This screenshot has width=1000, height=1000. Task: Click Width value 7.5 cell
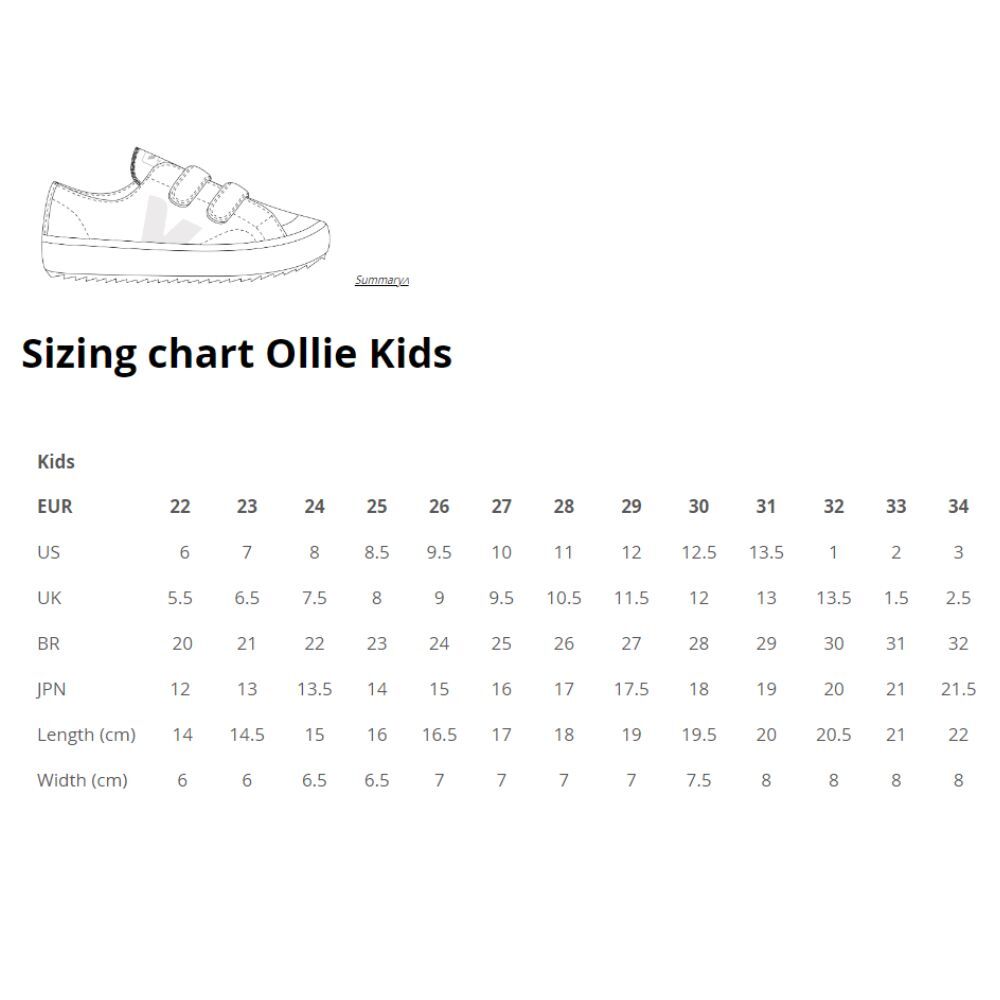click(698, 780)
